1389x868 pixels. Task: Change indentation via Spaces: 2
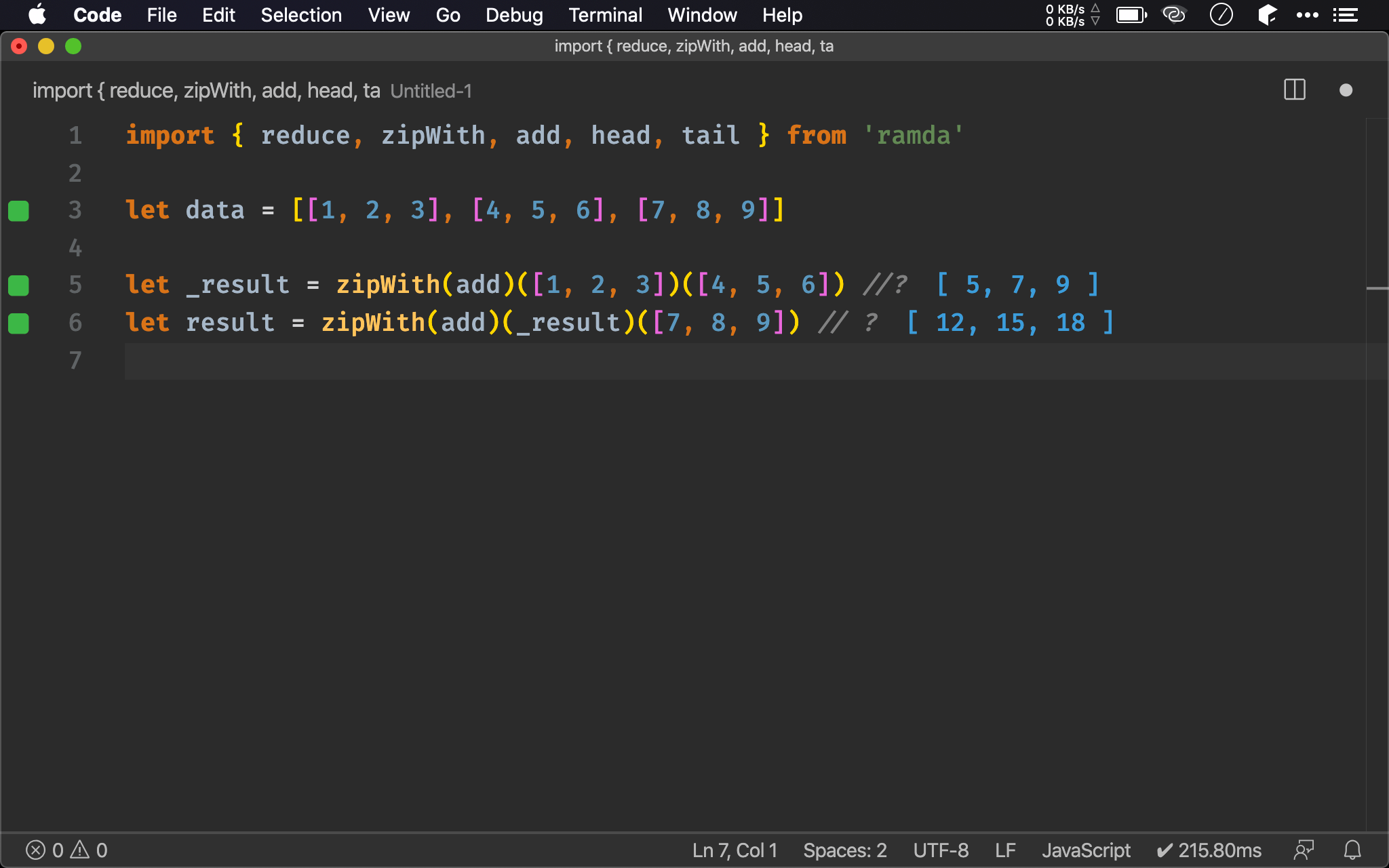point(845,850)
